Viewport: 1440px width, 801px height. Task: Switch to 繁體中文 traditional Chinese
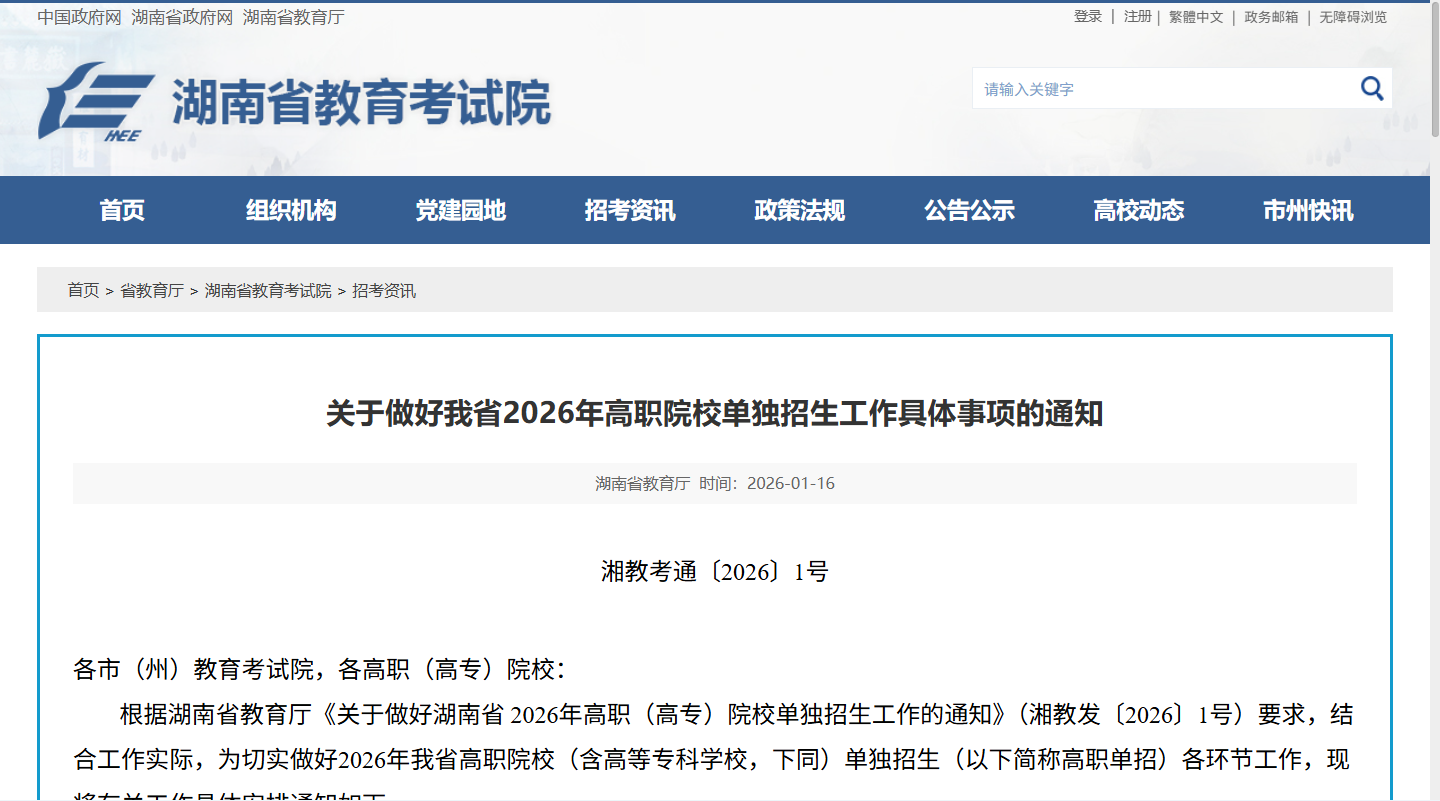pyautogui.click(x=1196, y=16)
